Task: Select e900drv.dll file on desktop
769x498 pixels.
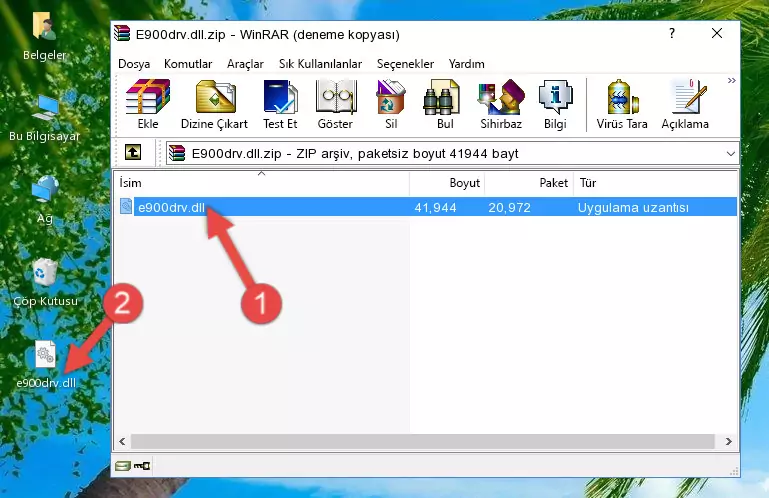Action: (46, 365)
